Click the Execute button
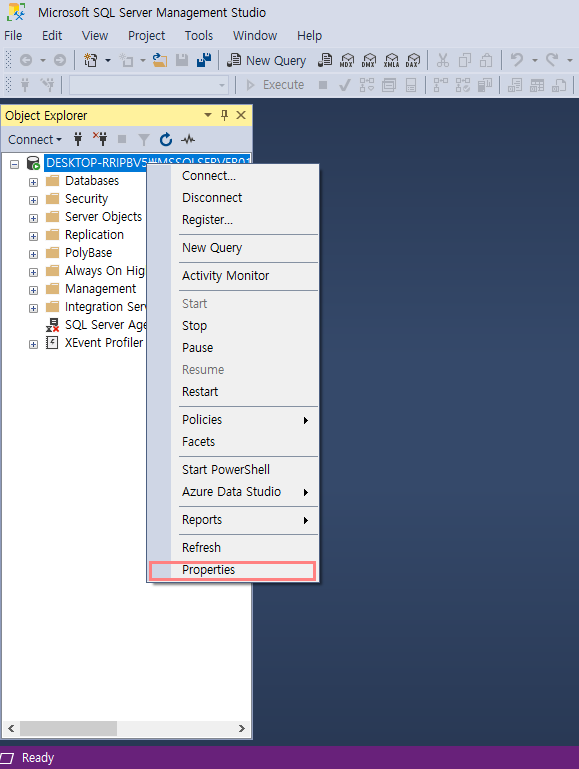The image size is (579, 769). [275, 85]
